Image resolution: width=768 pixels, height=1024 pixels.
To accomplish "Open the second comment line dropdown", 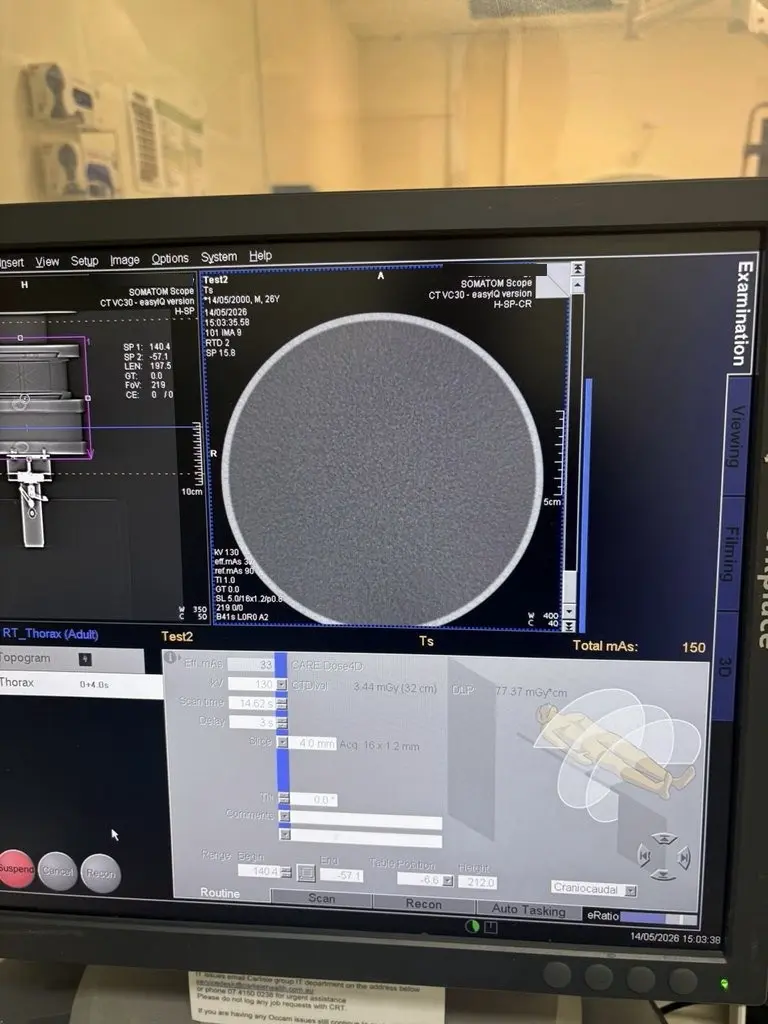I will point(285,835).
